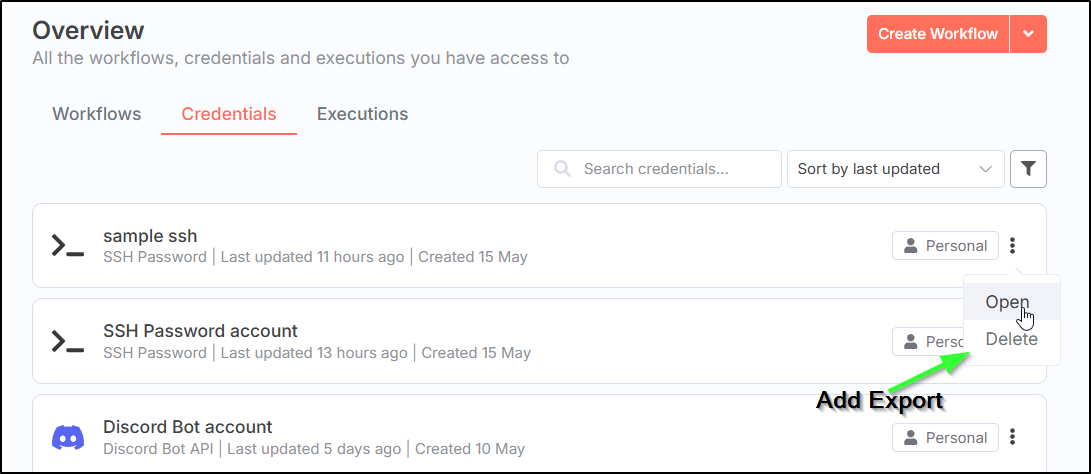1091x474 pixels.
Task: Open the sample ssh credential title
Action: [x=150, y=236]
